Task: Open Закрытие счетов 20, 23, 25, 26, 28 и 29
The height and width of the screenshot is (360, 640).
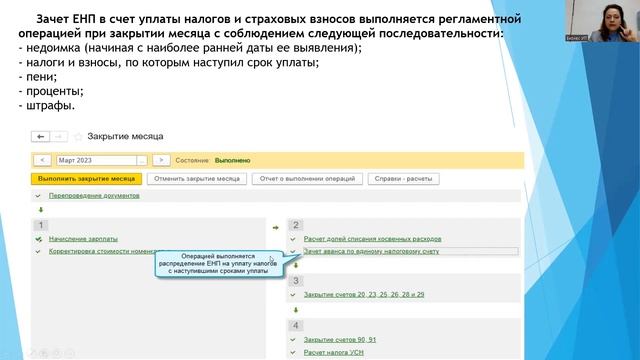Action: coord(364,294)
